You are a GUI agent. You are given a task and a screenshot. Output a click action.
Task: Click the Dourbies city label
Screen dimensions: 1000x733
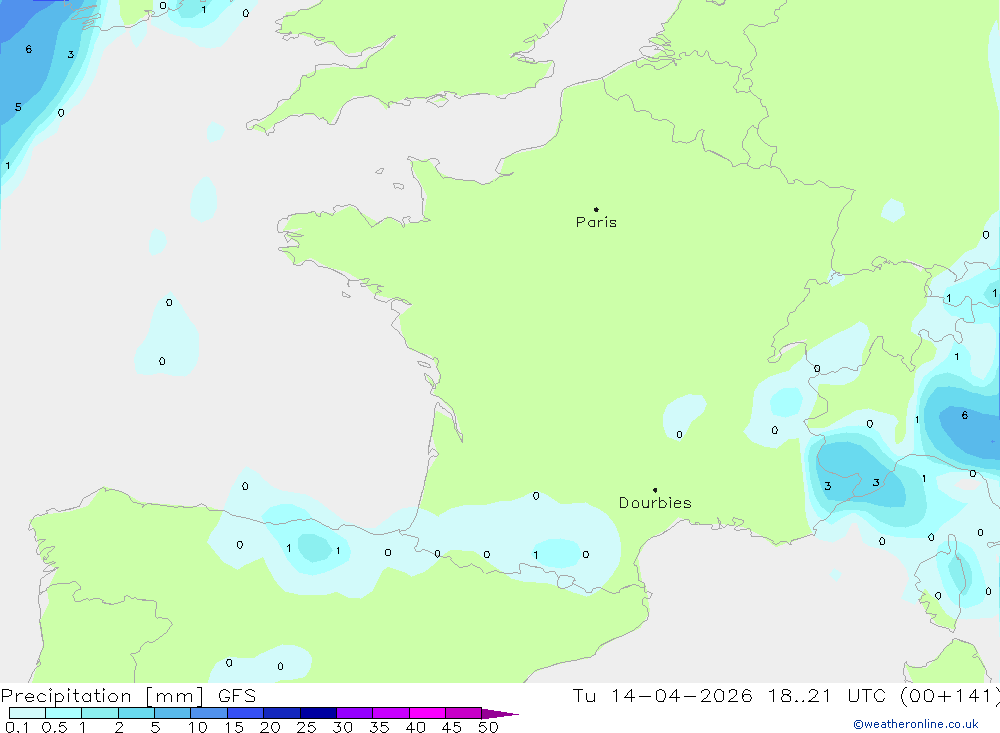[x=655, y=503]
